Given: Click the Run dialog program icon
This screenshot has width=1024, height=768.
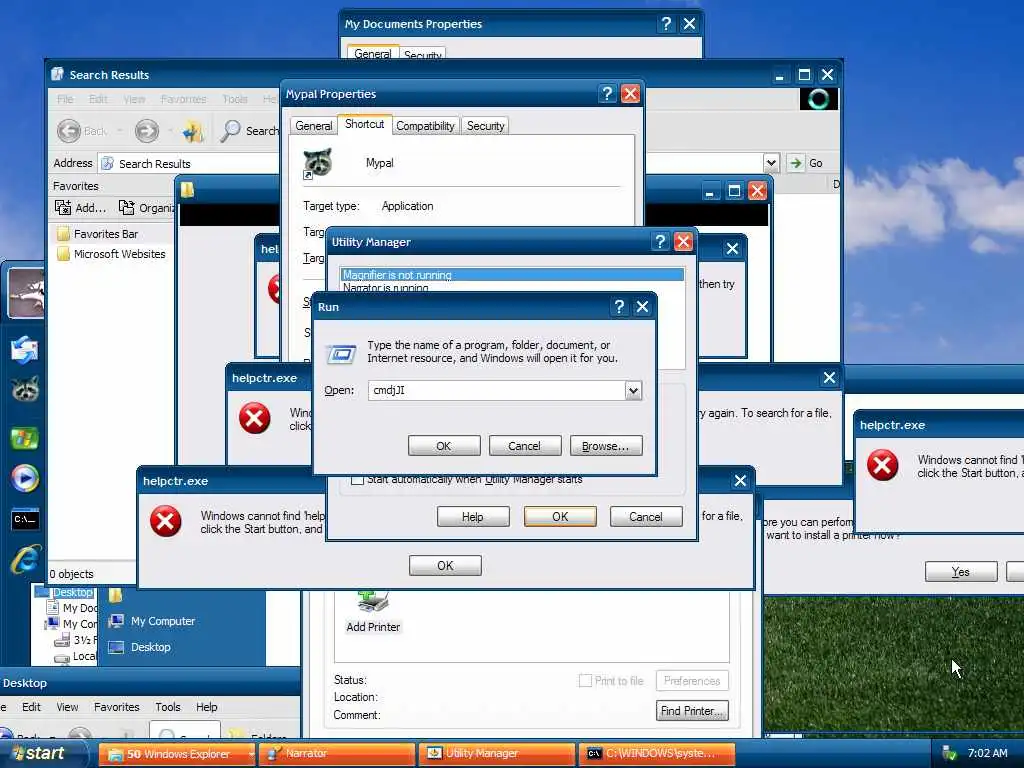Looking at the screenshot, I should [342, 354].
